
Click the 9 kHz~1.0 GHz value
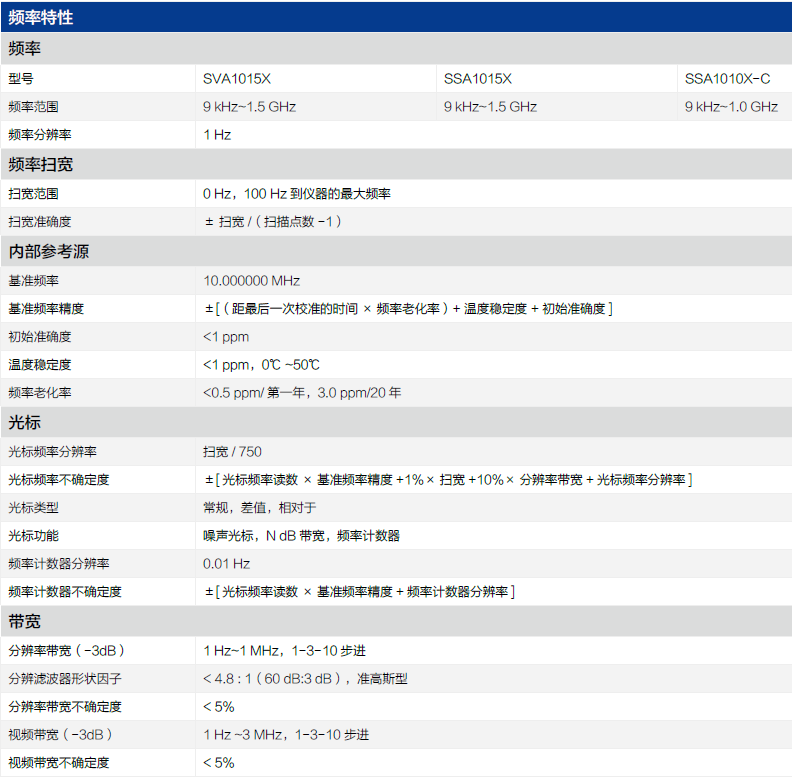pos(731,107)
